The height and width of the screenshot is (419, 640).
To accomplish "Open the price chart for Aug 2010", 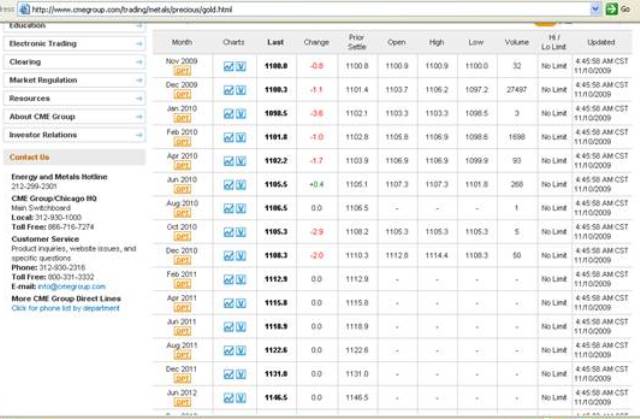I will 229,208.
